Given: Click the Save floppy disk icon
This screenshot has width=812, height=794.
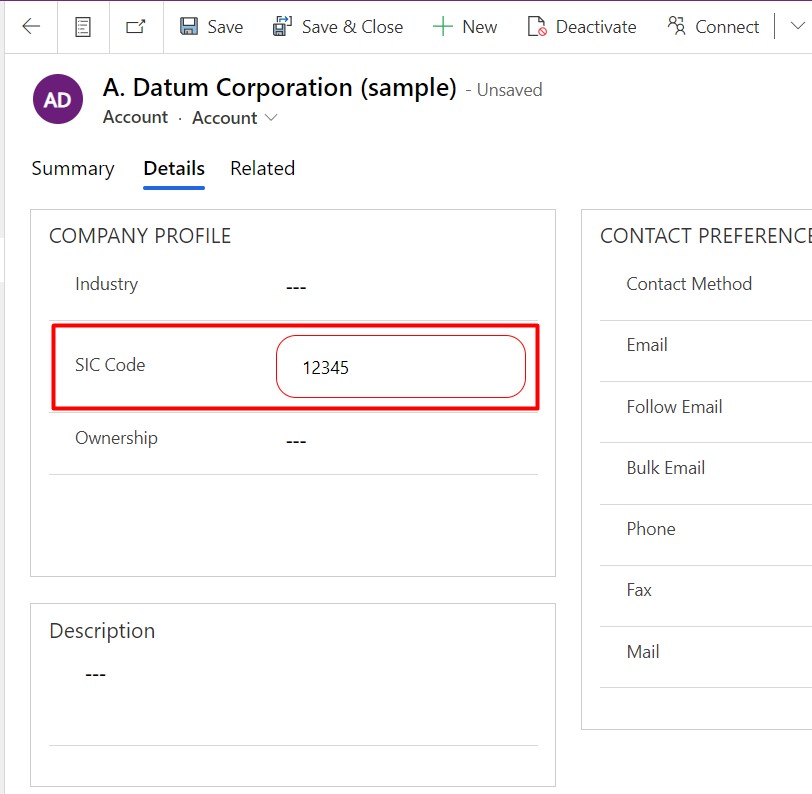Looking at the screenshot, I should (x=189, y=27).
